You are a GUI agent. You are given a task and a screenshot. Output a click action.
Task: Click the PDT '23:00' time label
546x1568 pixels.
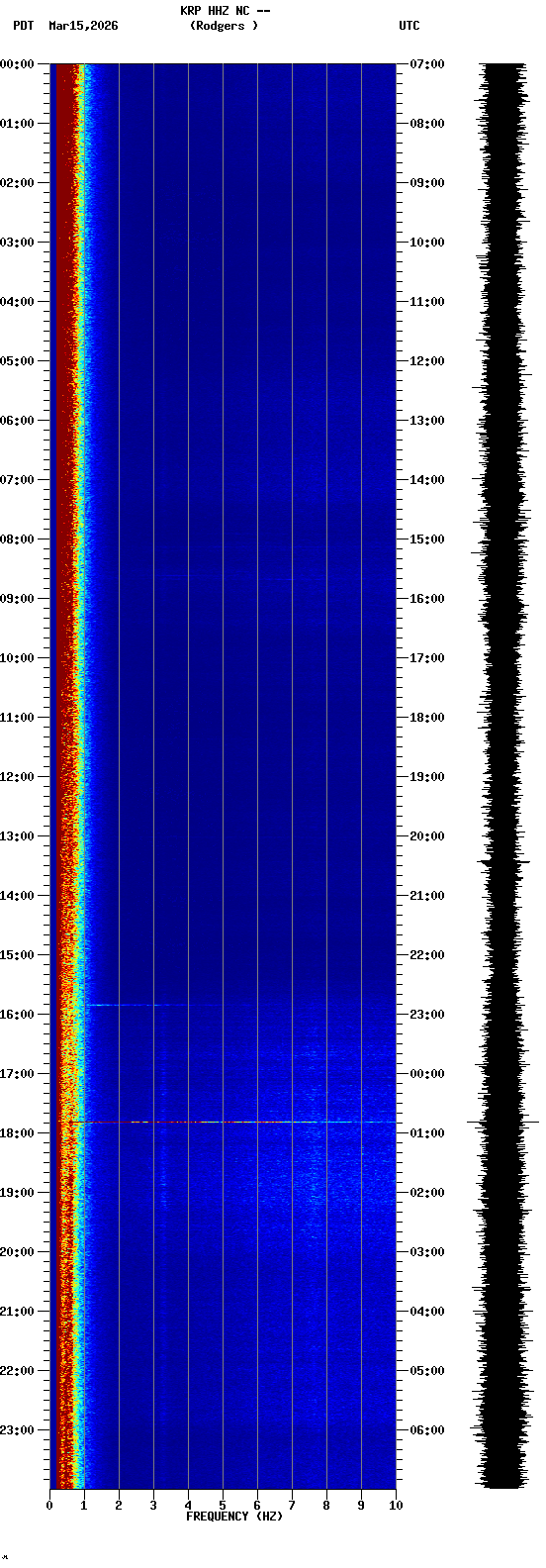[17, 1430]
